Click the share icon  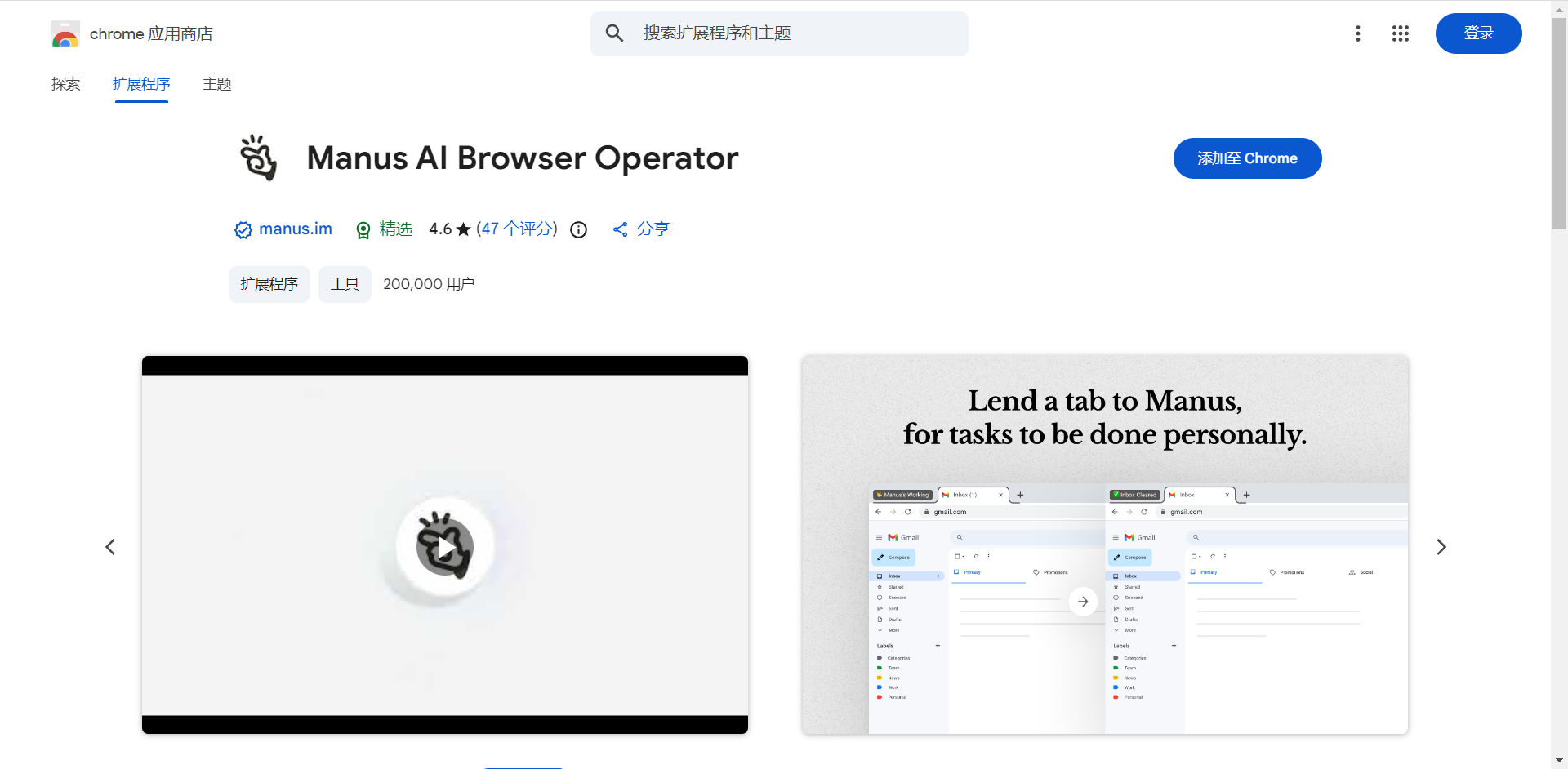pyautogui.click(x=621, y=230)
